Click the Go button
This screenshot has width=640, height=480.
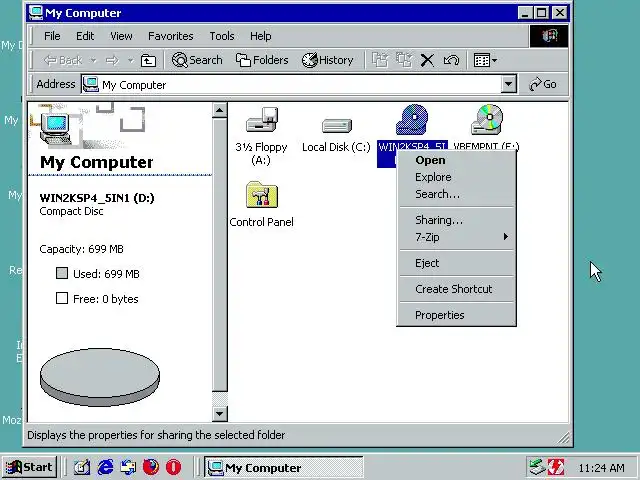(543, 84)
